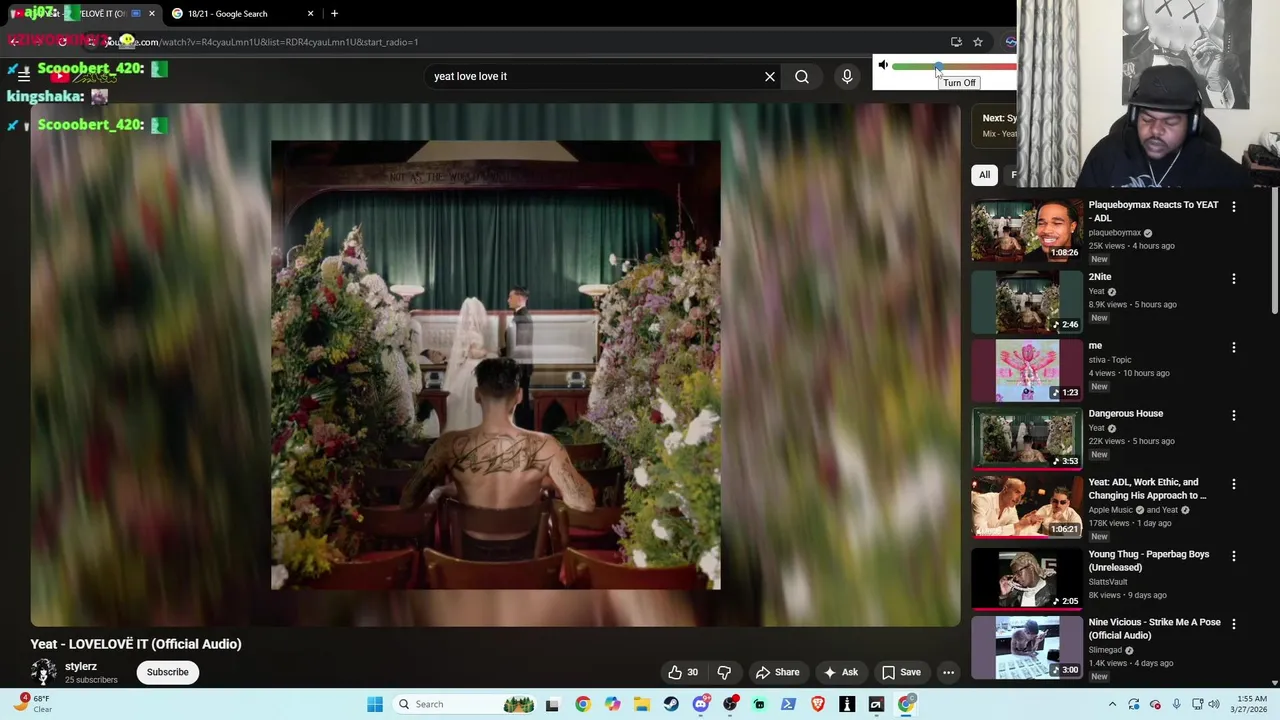
Task: Click the Windows taskbar Search box
Action: (x=465, y=704)
